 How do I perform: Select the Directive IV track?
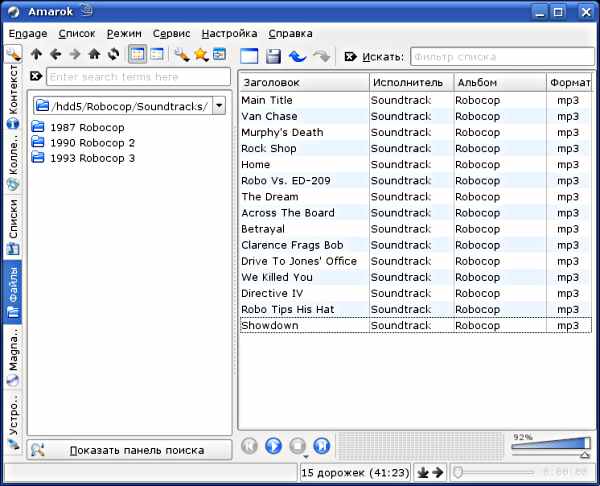pyautogui.click(x=415, y=293)
